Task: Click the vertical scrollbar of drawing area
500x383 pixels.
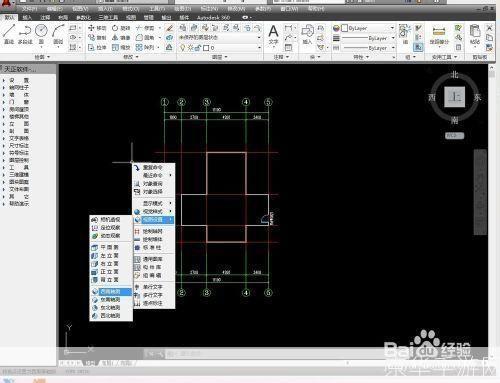Action: [x=492, y=213]
